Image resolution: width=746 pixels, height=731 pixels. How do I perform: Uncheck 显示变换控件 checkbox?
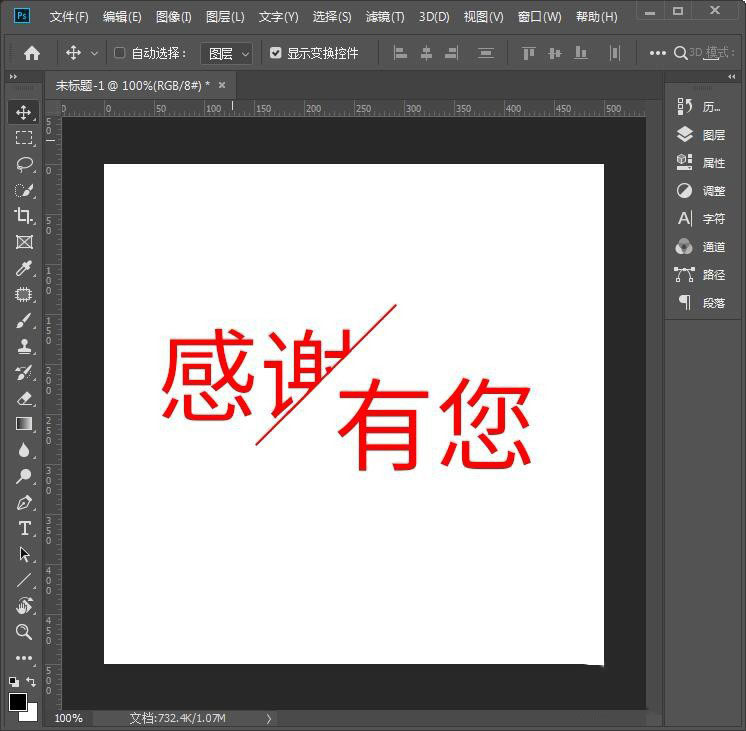(x=275, y=52)
